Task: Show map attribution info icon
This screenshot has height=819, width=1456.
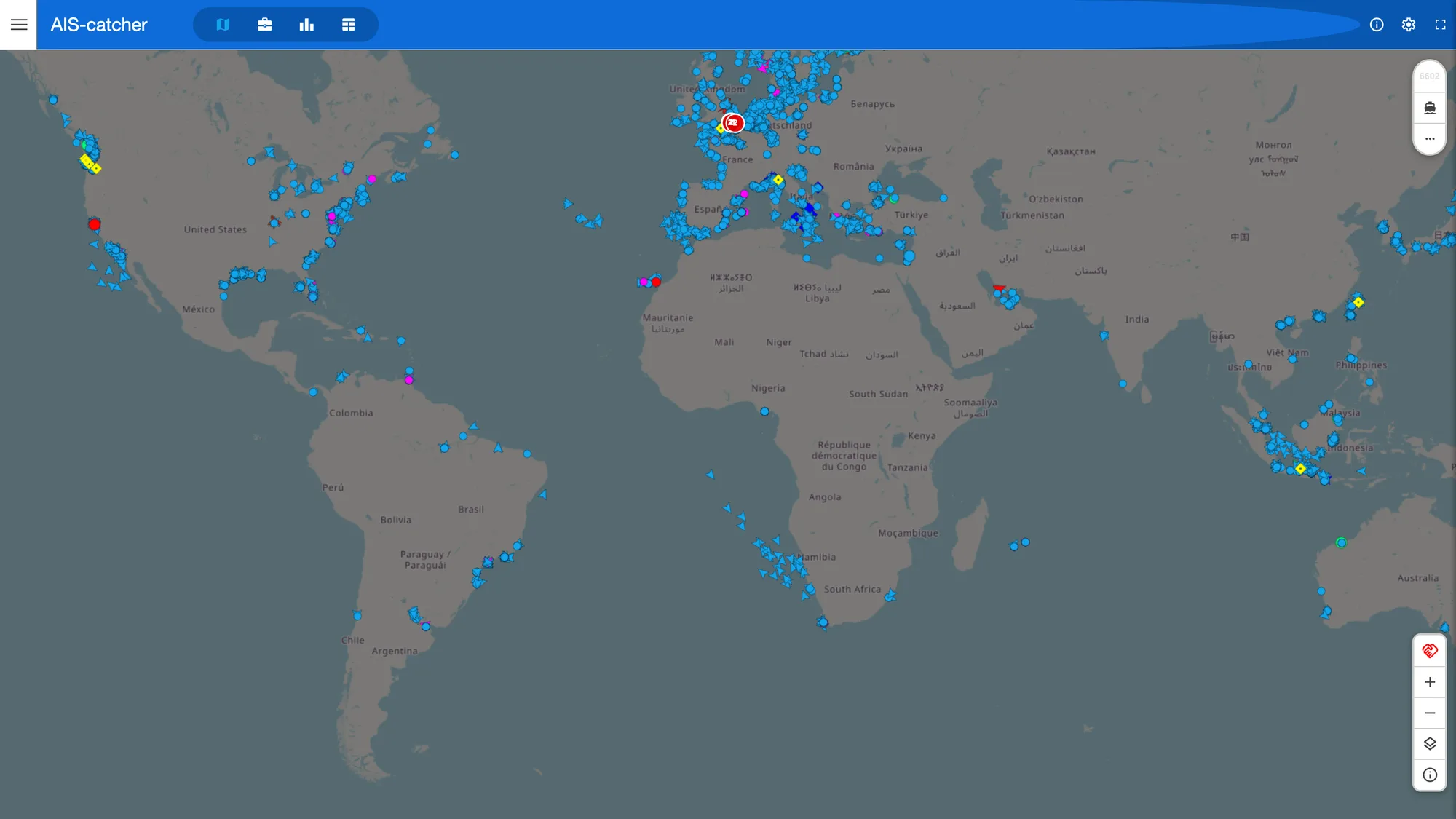Action: 1430,775
